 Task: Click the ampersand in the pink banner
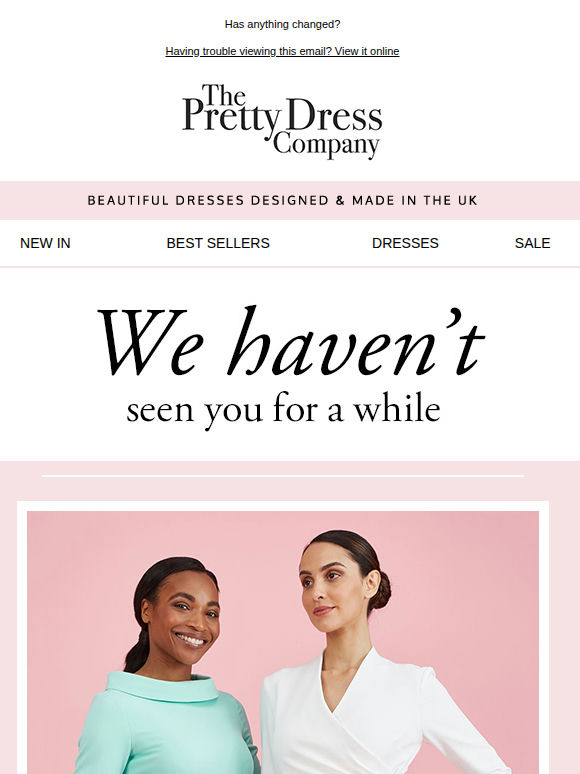tap(340, 200)
